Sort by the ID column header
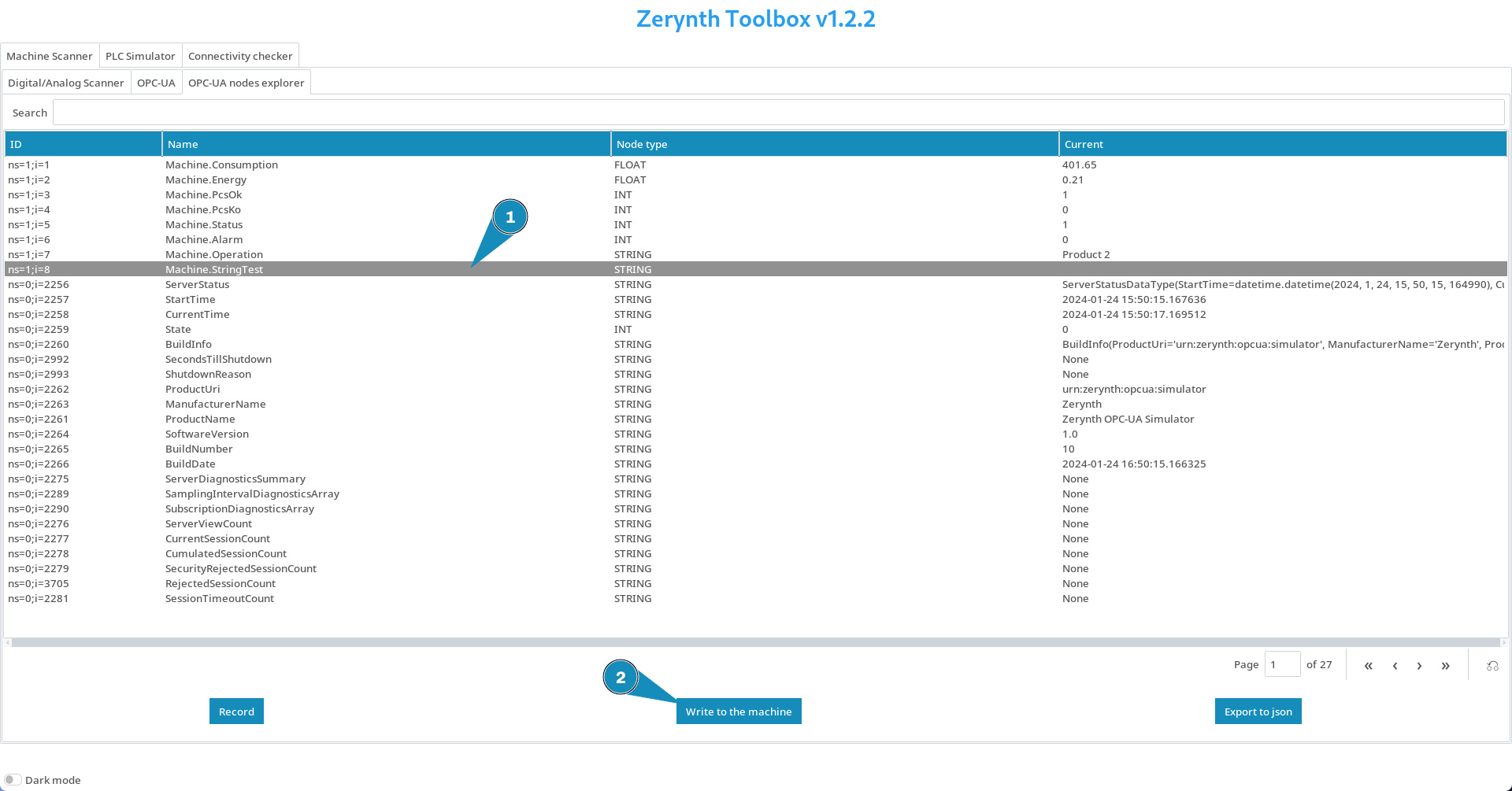Screen dimensions: 1512x791 point(83,144)
